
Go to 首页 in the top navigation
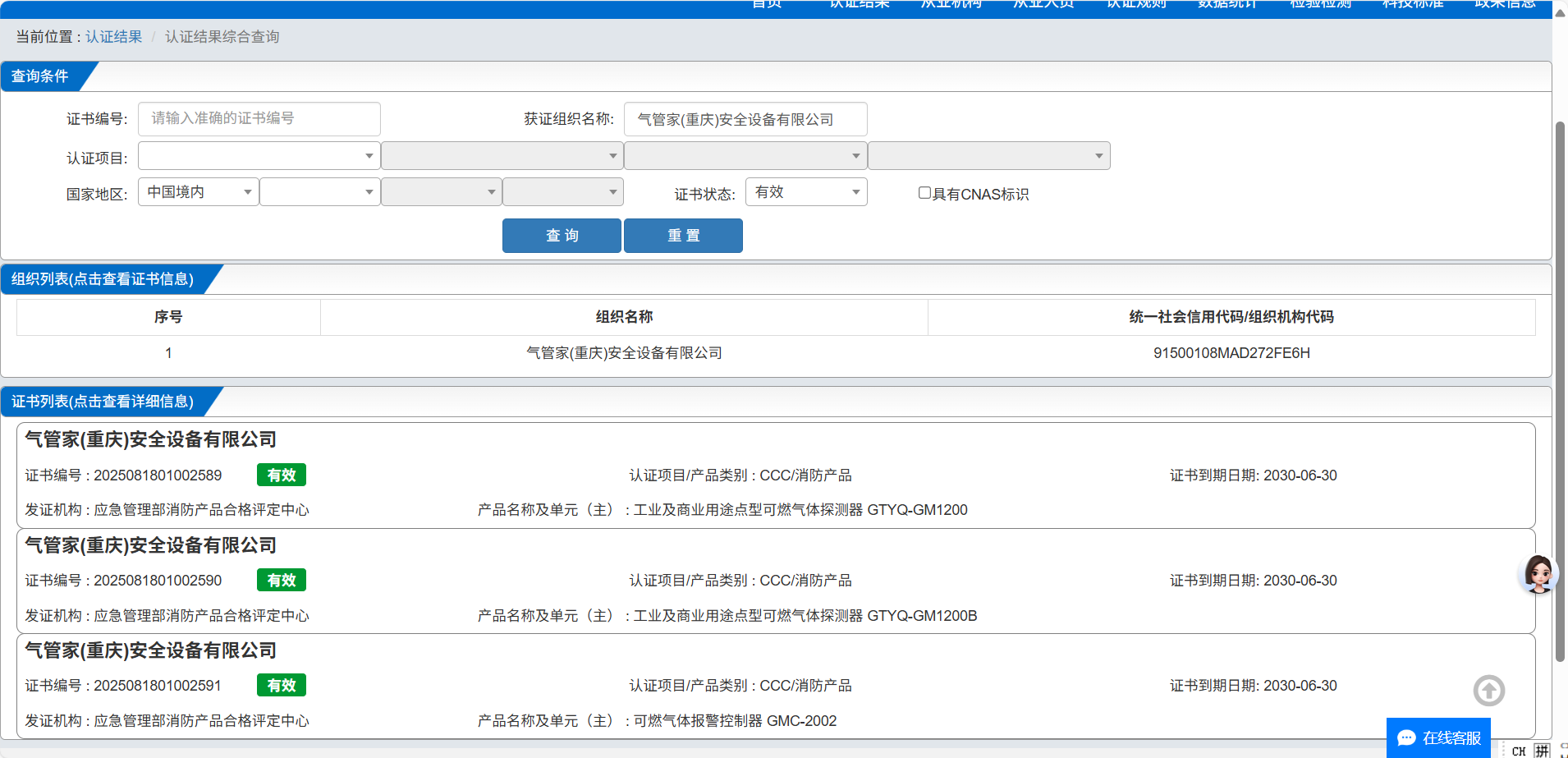pos(767,5)
